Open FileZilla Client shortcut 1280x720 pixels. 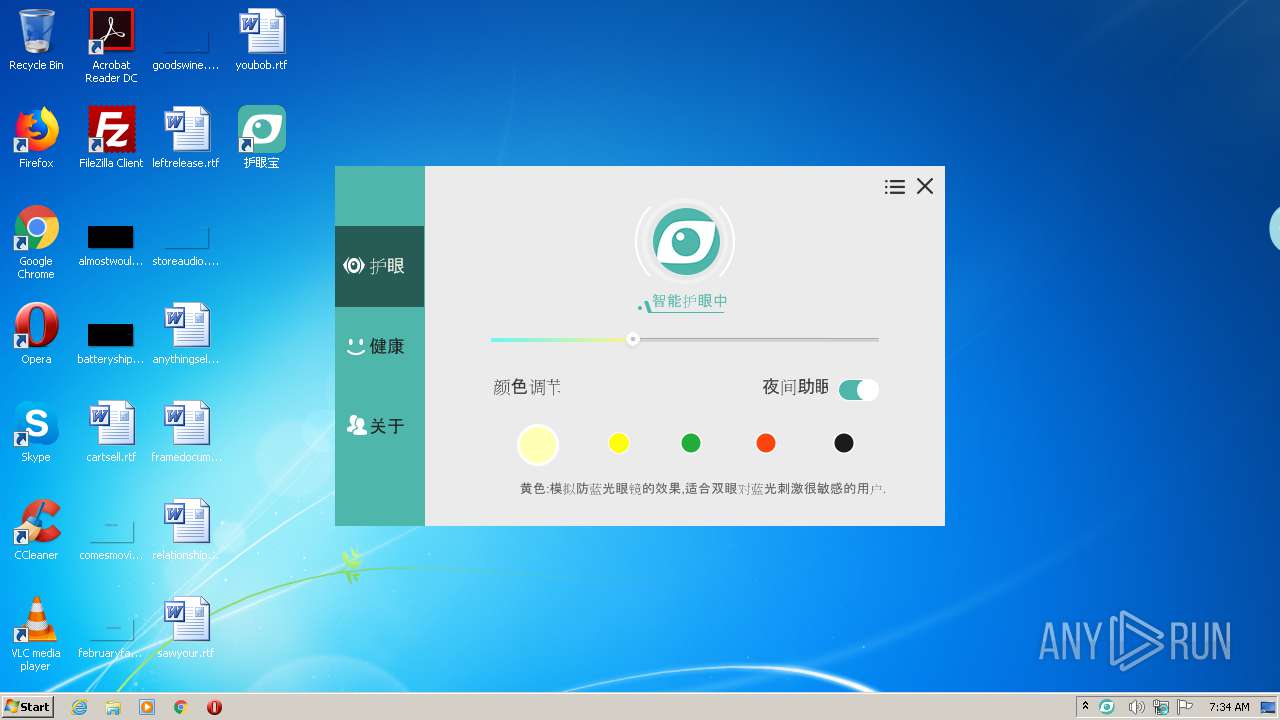111,138
